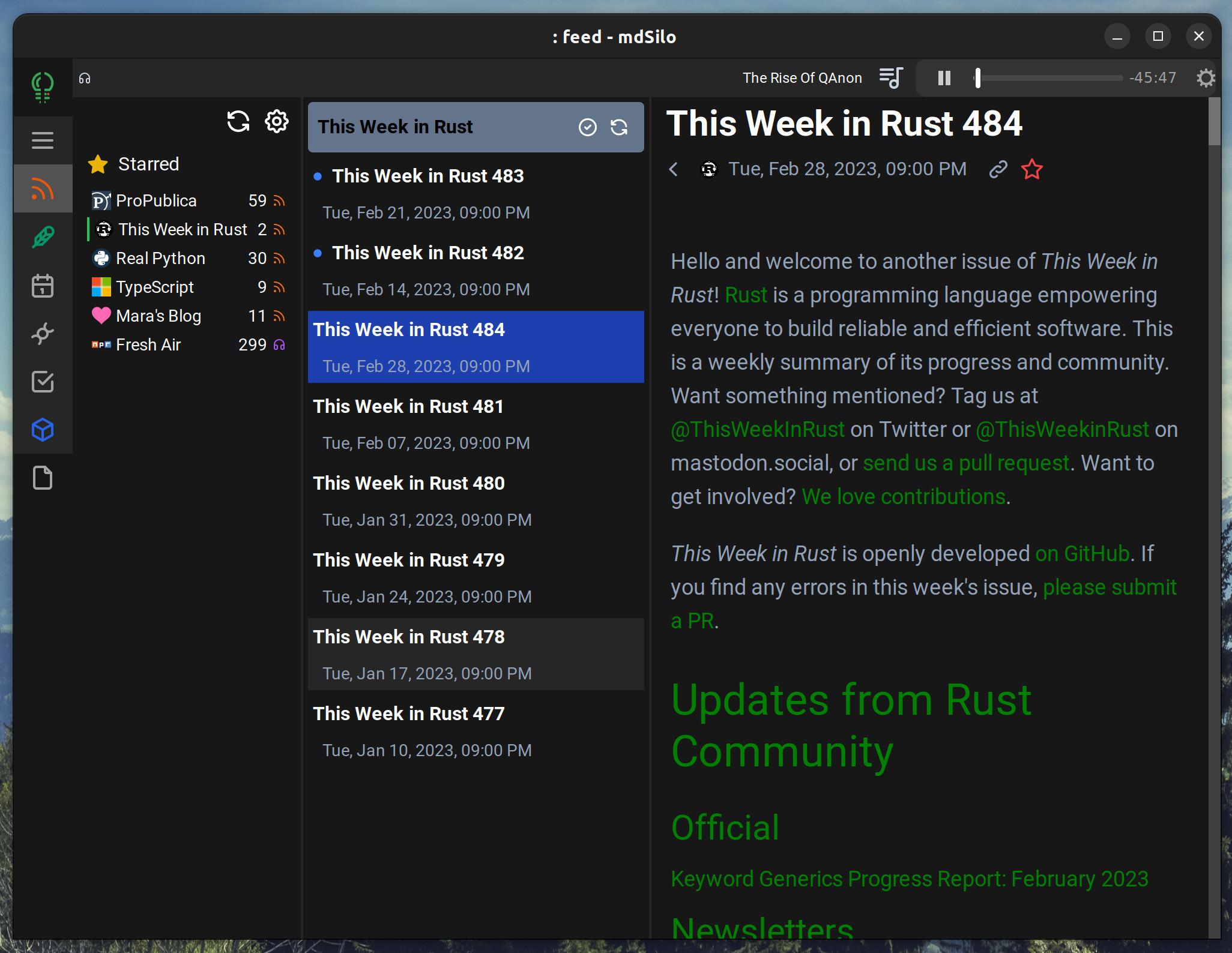Screen dimensions: 1232x953
Task: Mark all This Week in Rust read
Action: 587,127
